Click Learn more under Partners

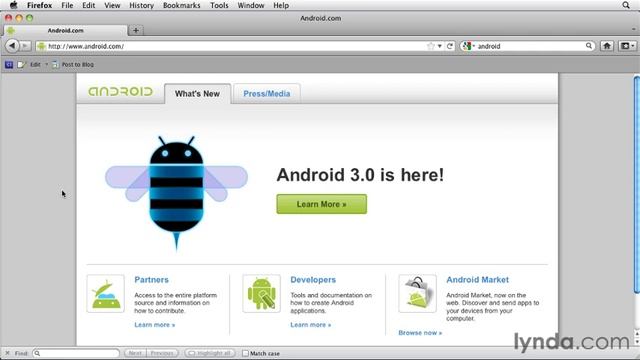[155, 324]
